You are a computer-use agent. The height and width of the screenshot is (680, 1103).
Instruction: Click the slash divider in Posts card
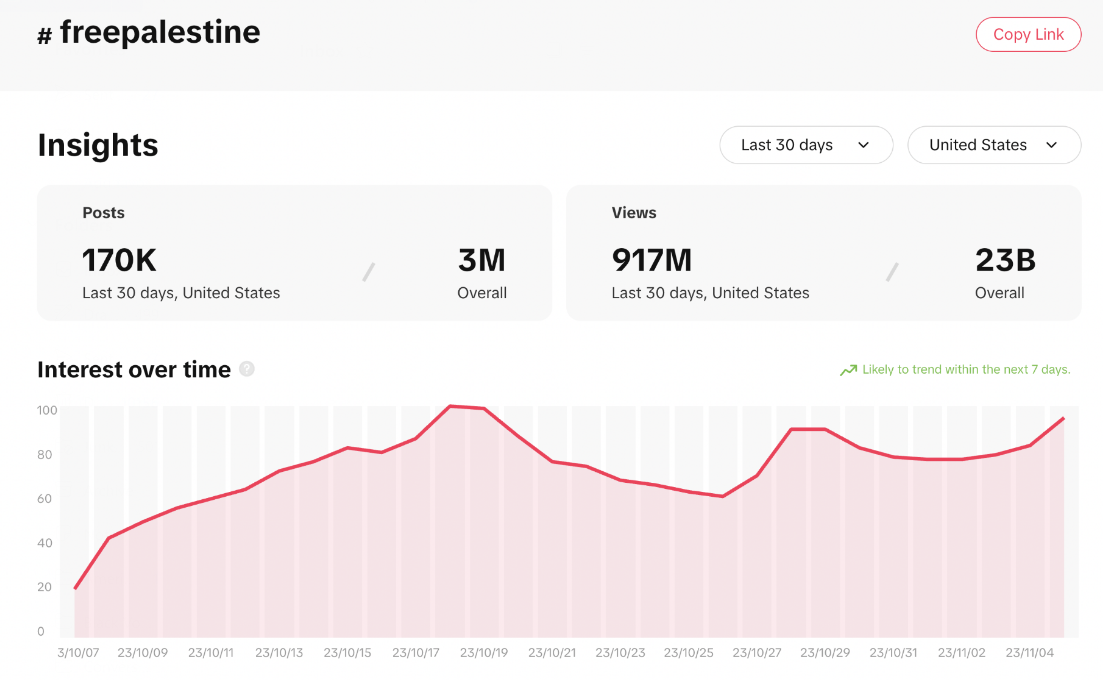coord(368,271)
